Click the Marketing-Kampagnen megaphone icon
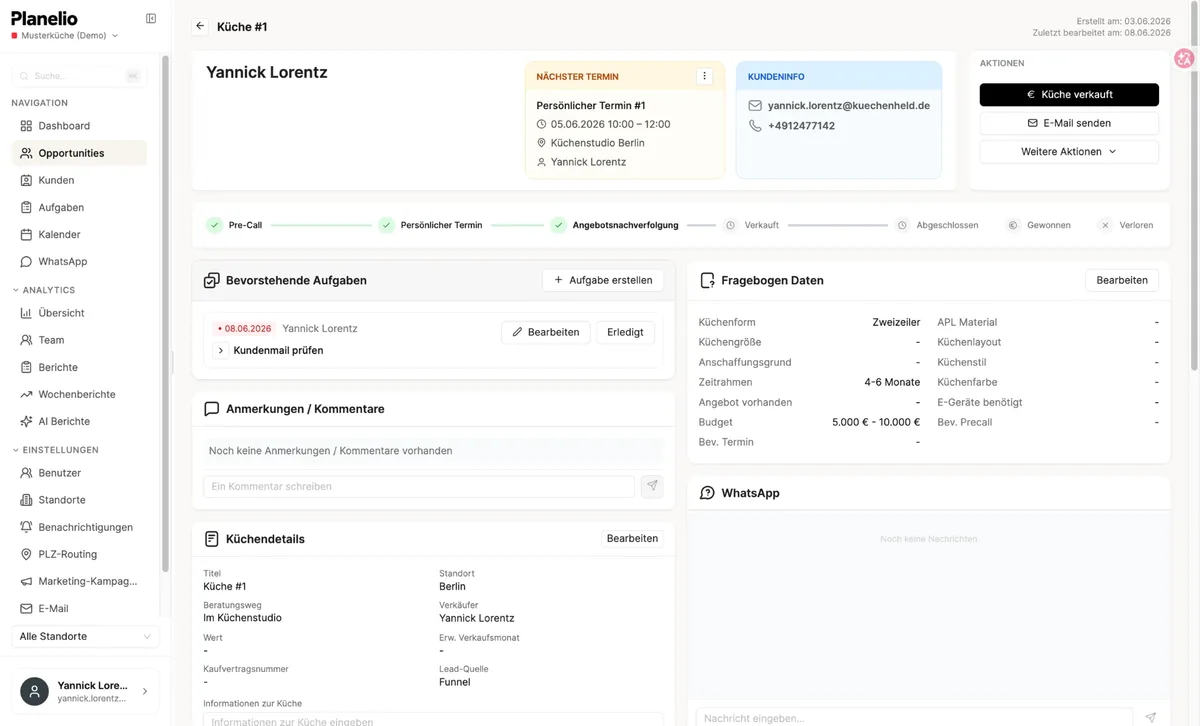 coord(26,581)
